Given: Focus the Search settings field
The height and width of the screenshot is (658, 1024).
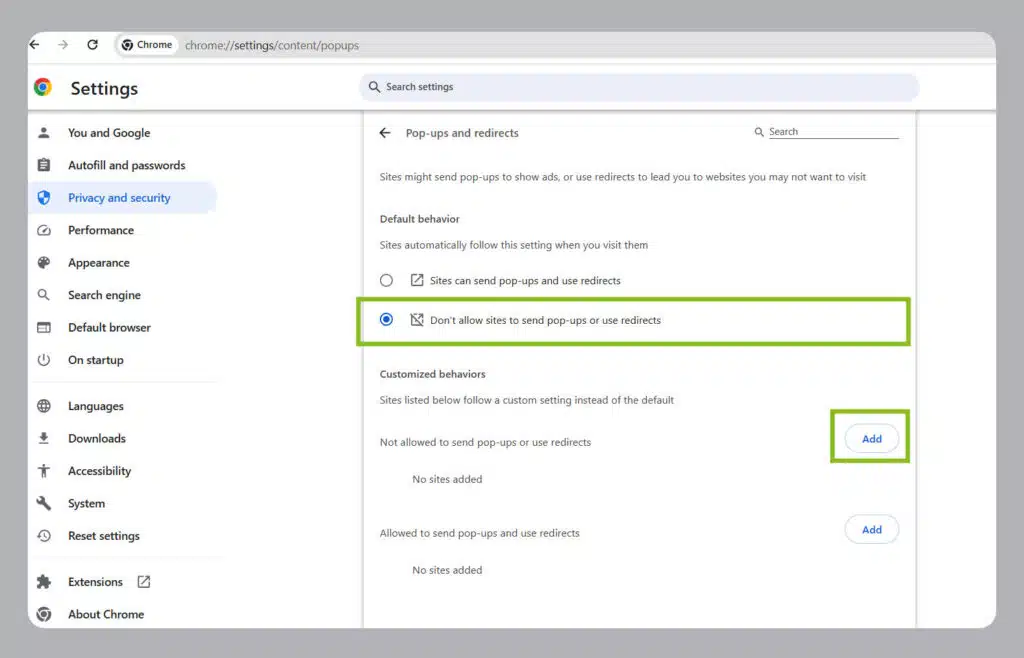Looking at the screenshot, I should [639, 87].
